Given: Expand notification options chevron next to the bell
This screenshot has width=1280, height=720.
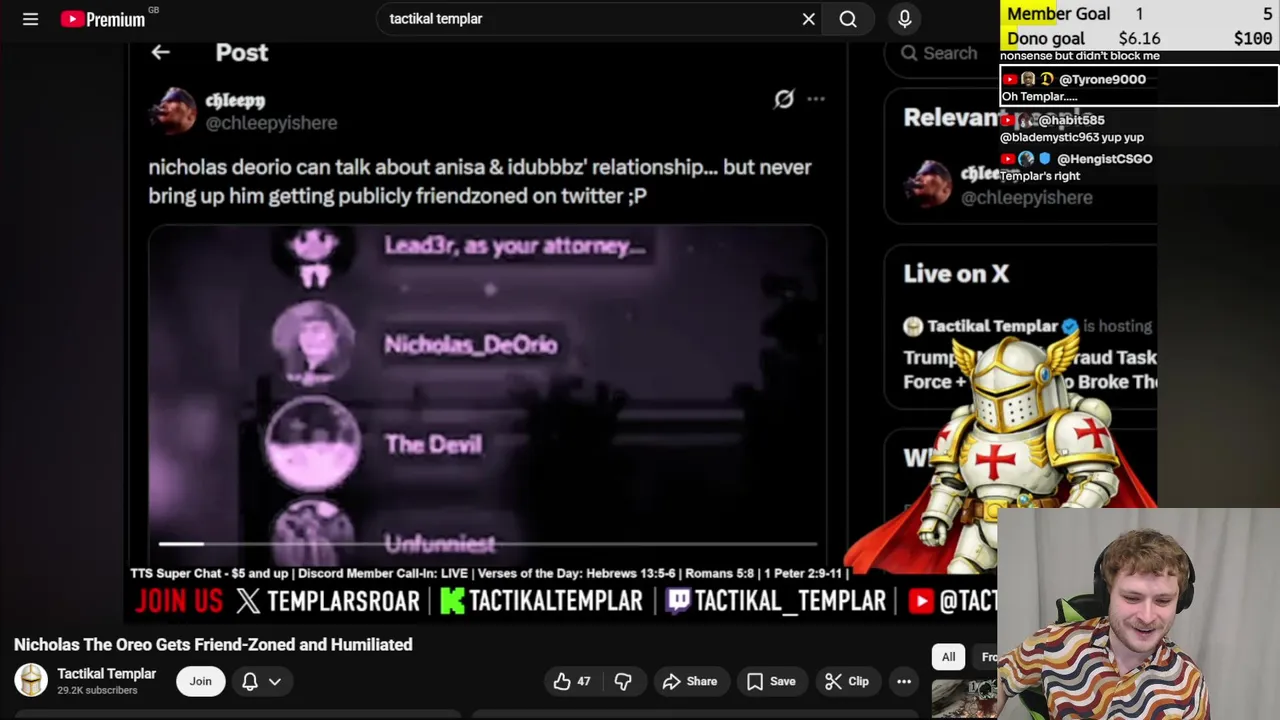Looking at the screenshot, I should coord(275,681).
